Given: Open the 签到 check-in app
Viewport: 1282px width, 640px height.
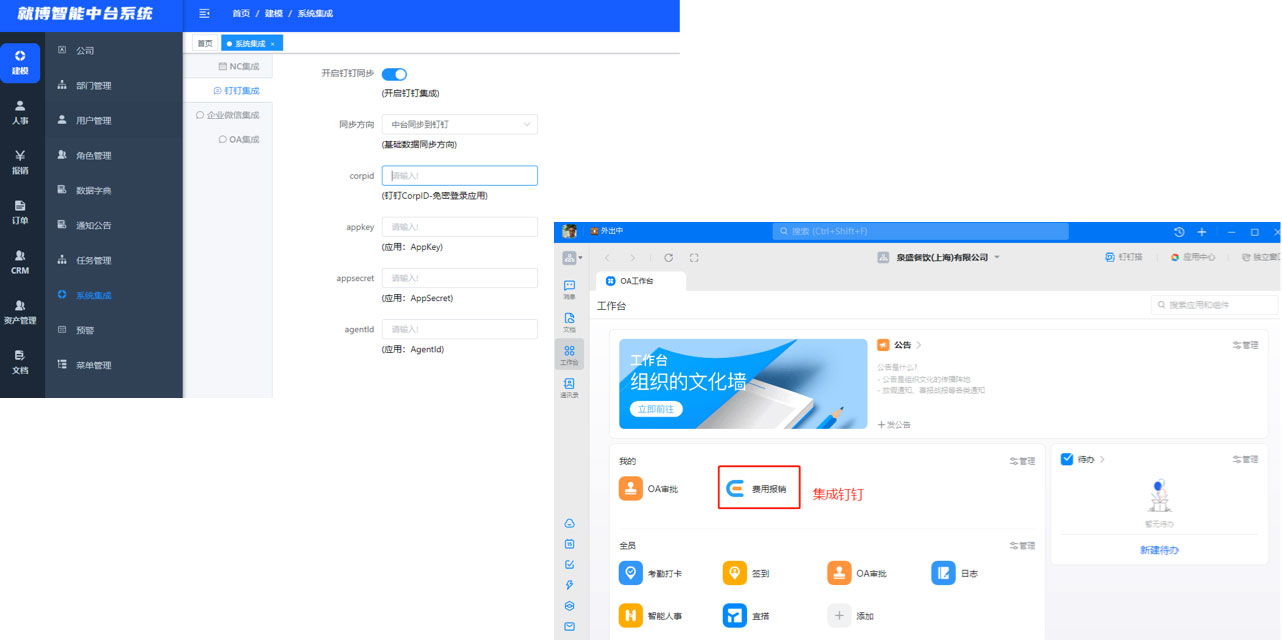Looking at the screenshot, I should [x=735, y=573].
